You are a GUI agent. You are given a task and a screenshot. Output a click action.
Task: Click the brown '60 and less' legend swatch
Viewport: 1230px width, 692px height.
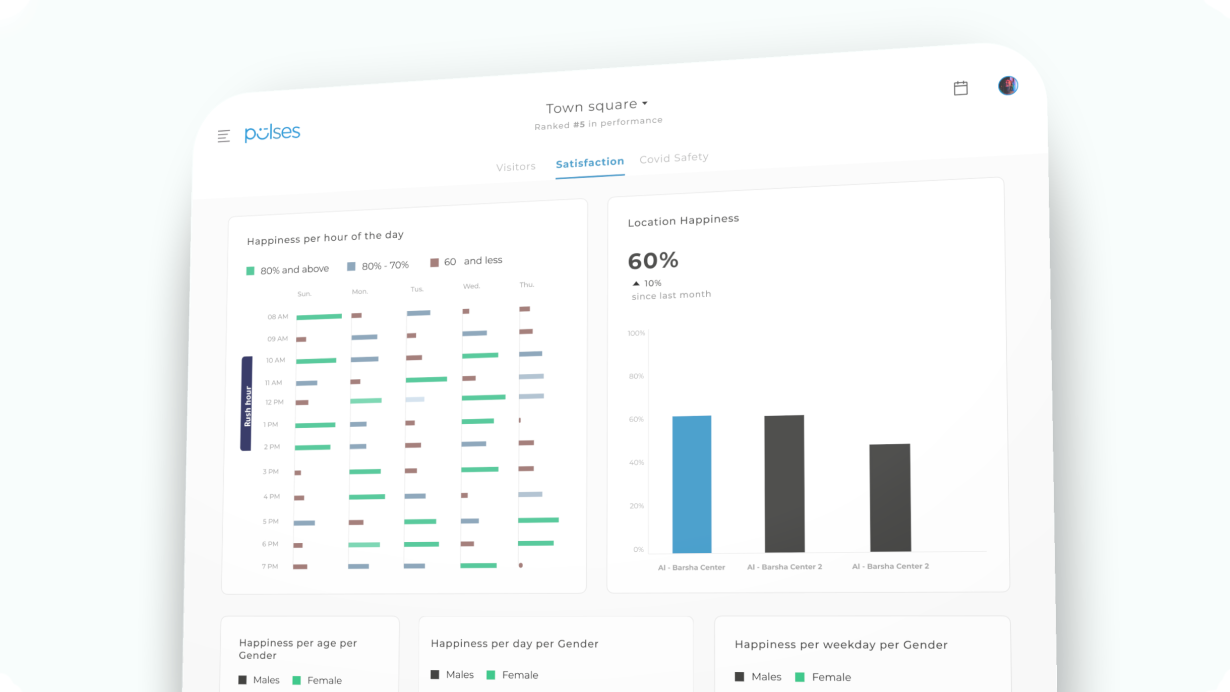pos(434,262)
